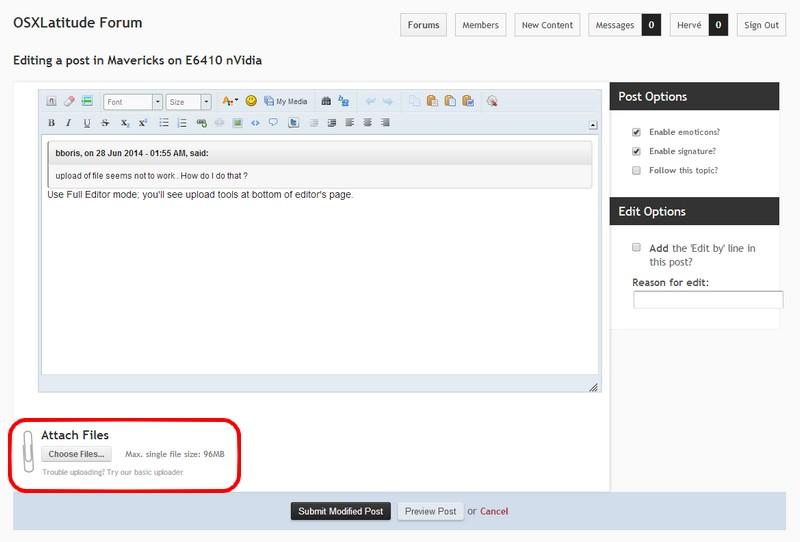
Task: Click text 'Max. single file size: 96MB'
Action: [x=175, y=454]
